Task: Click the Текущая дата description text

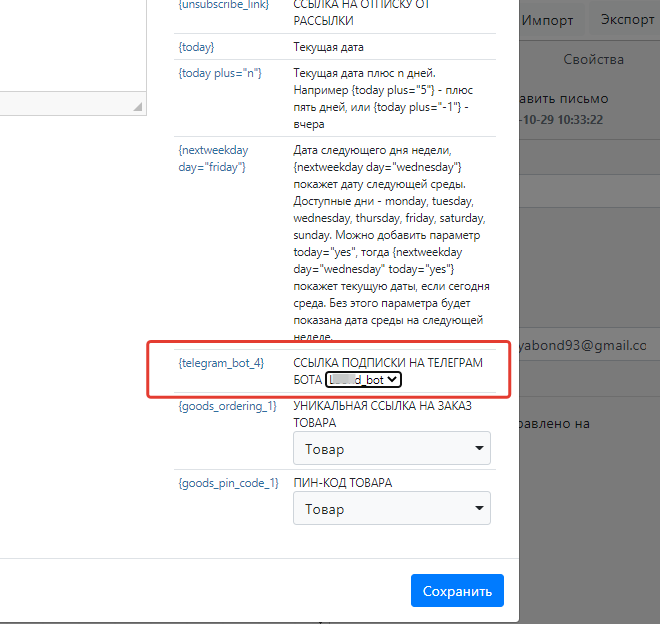Action: click(x=329, y=47)
